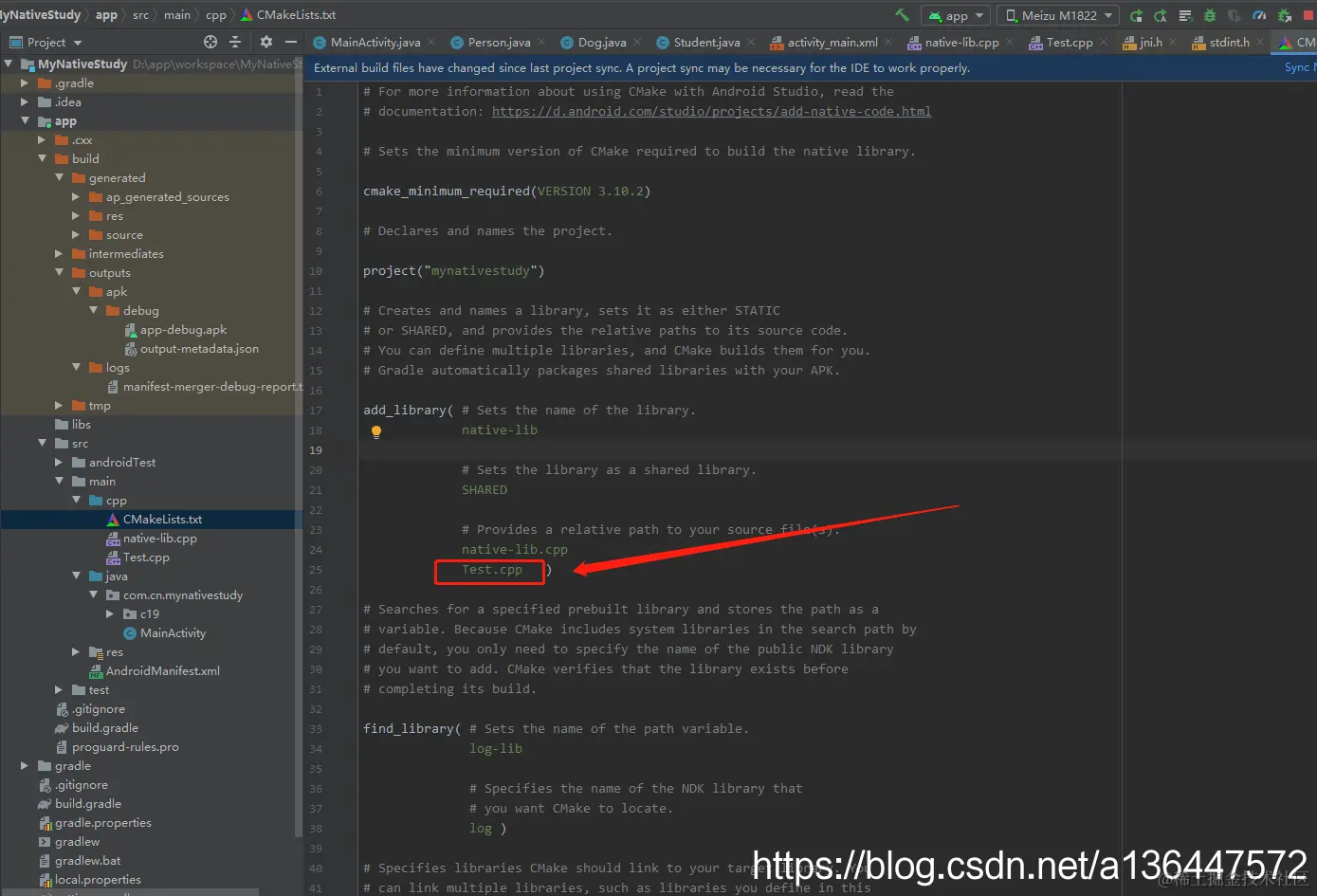Collapse the app module folder
Screen dimensions: 1317x896
pyautogui.click(x=26, y=121)
